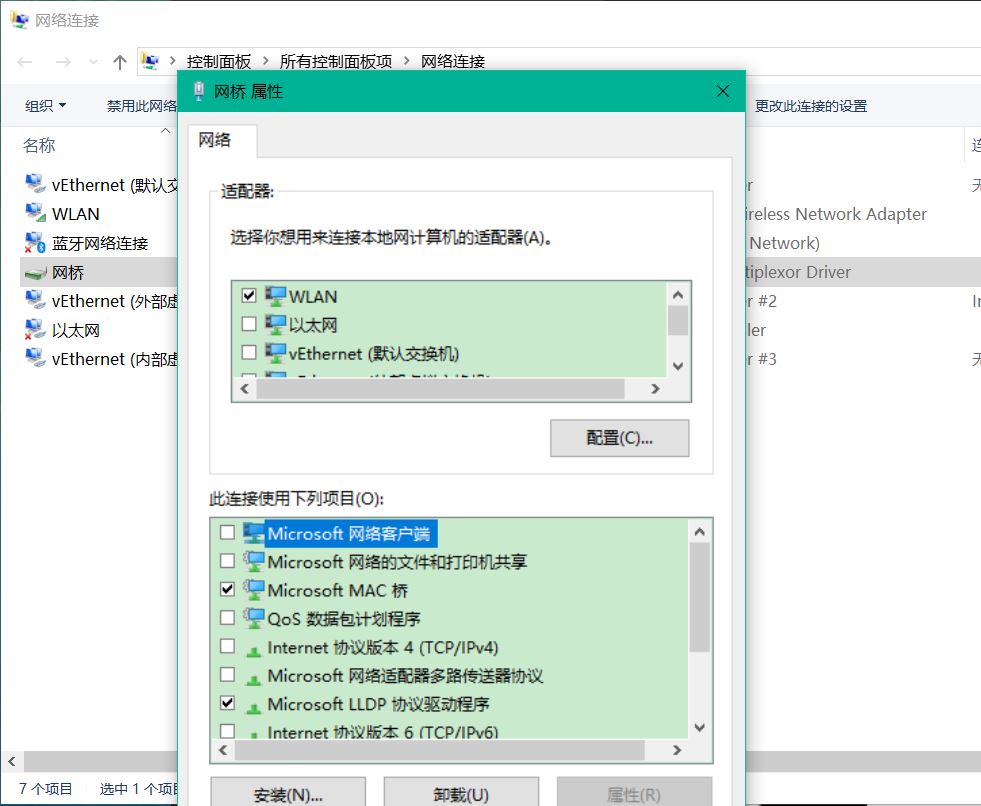Screen dimensions: 981x806
Task: Enable Internet 协议版本 4 (TCP/IPv4) checkbox
Action: pos(227,646)
